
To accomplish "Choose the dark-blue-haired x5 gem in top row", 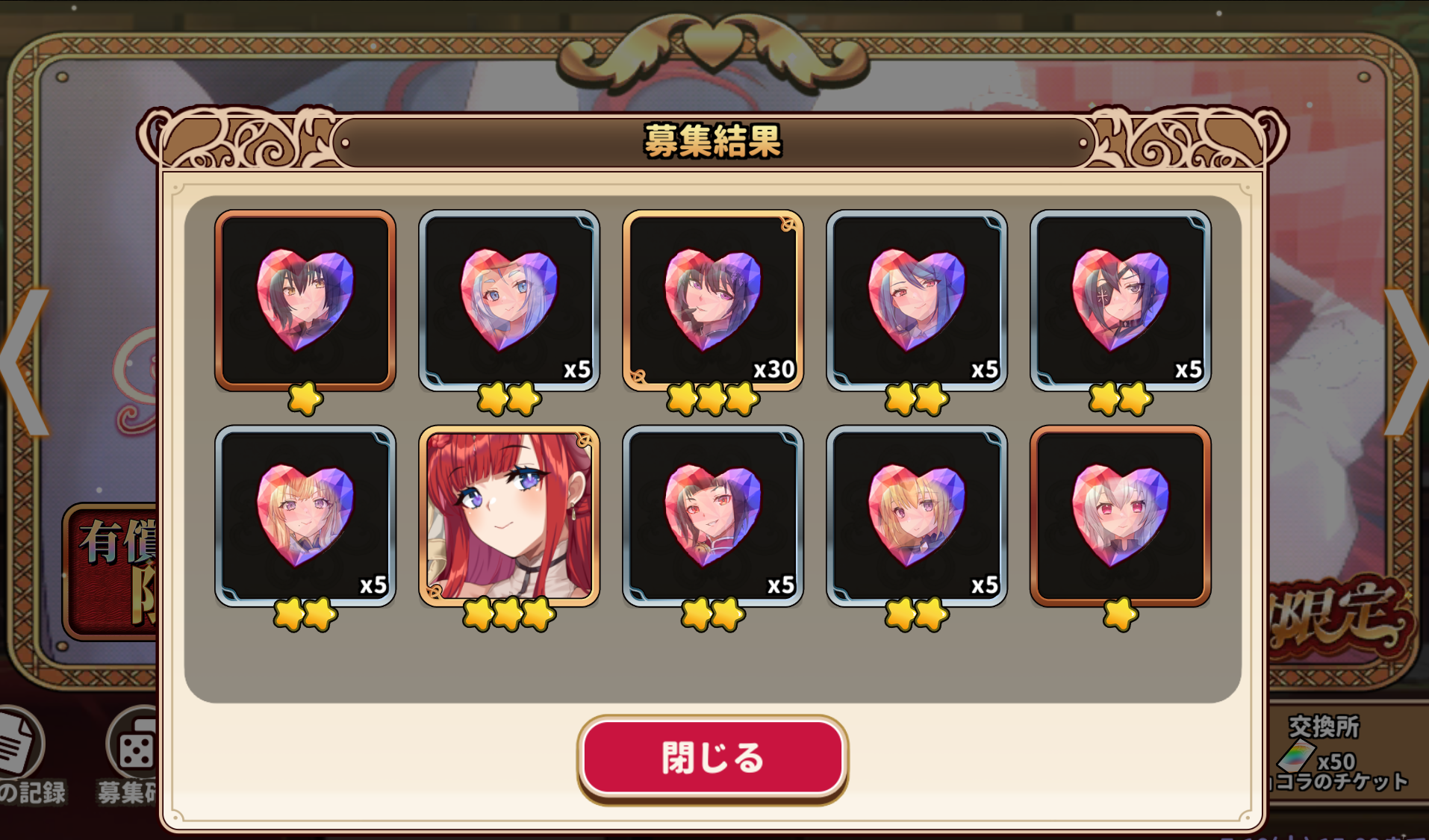I will point(917,300).
